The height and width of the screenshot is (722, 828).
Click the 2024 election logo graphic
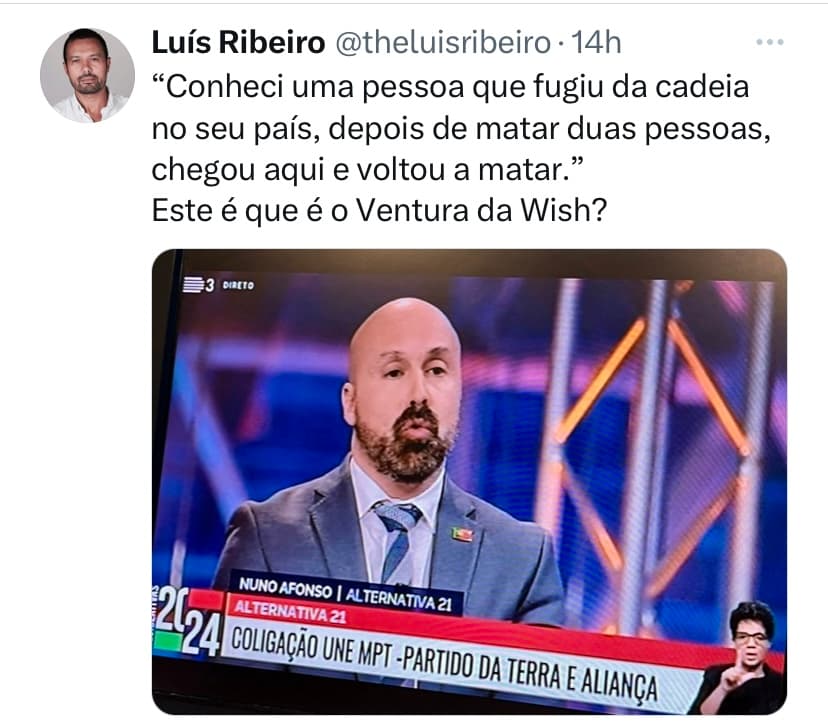coord(186,621)
